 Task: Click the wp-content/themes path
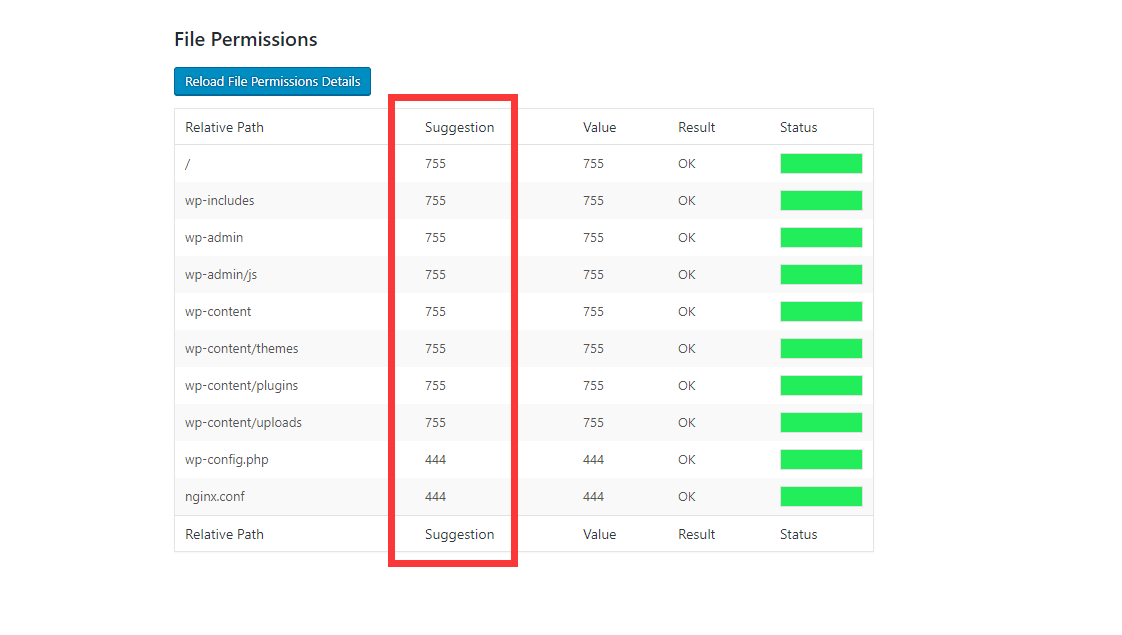[x=241, y=348]
